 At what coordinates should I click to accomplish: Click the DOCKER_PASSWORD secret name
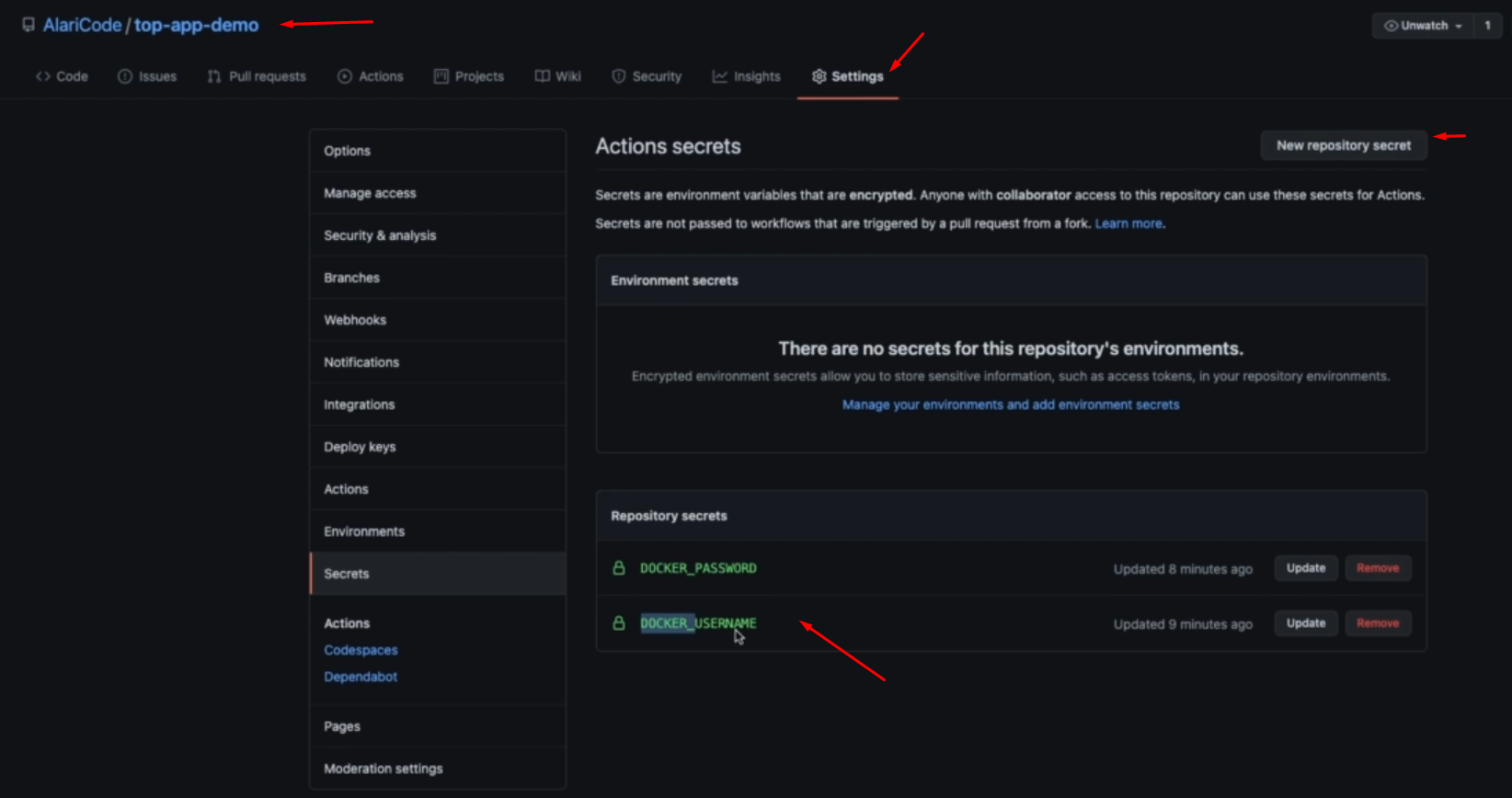(x=698, y=568)
